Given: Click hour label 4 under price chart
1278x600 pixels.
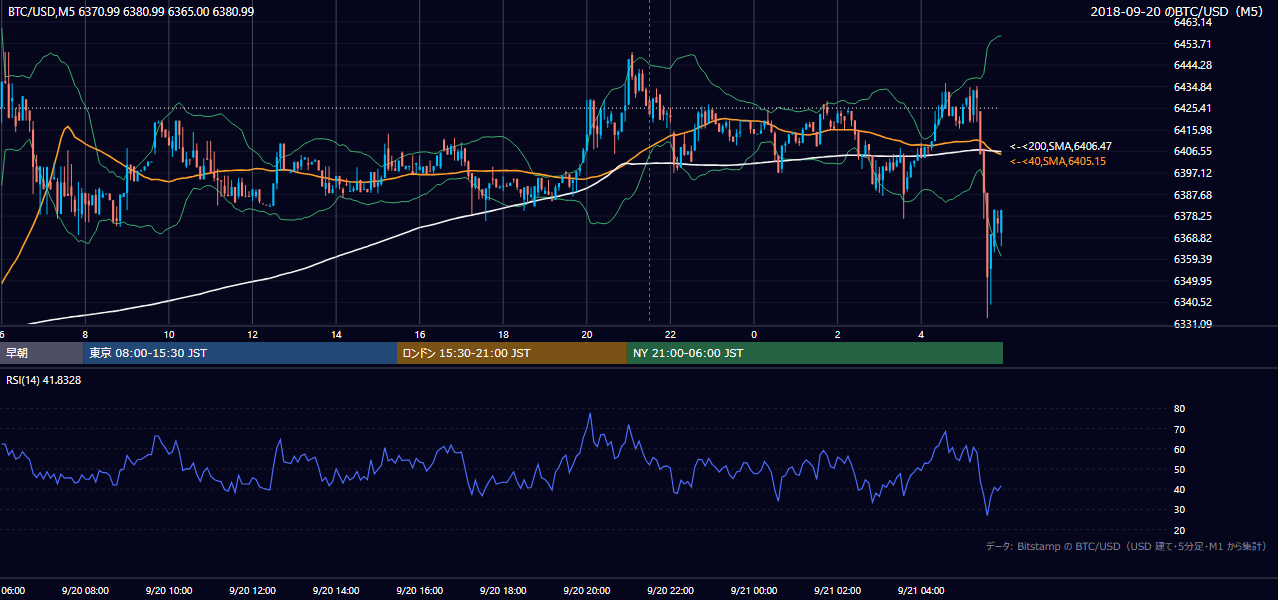Looking at the screenshot, I should click(x=921, y=335).
